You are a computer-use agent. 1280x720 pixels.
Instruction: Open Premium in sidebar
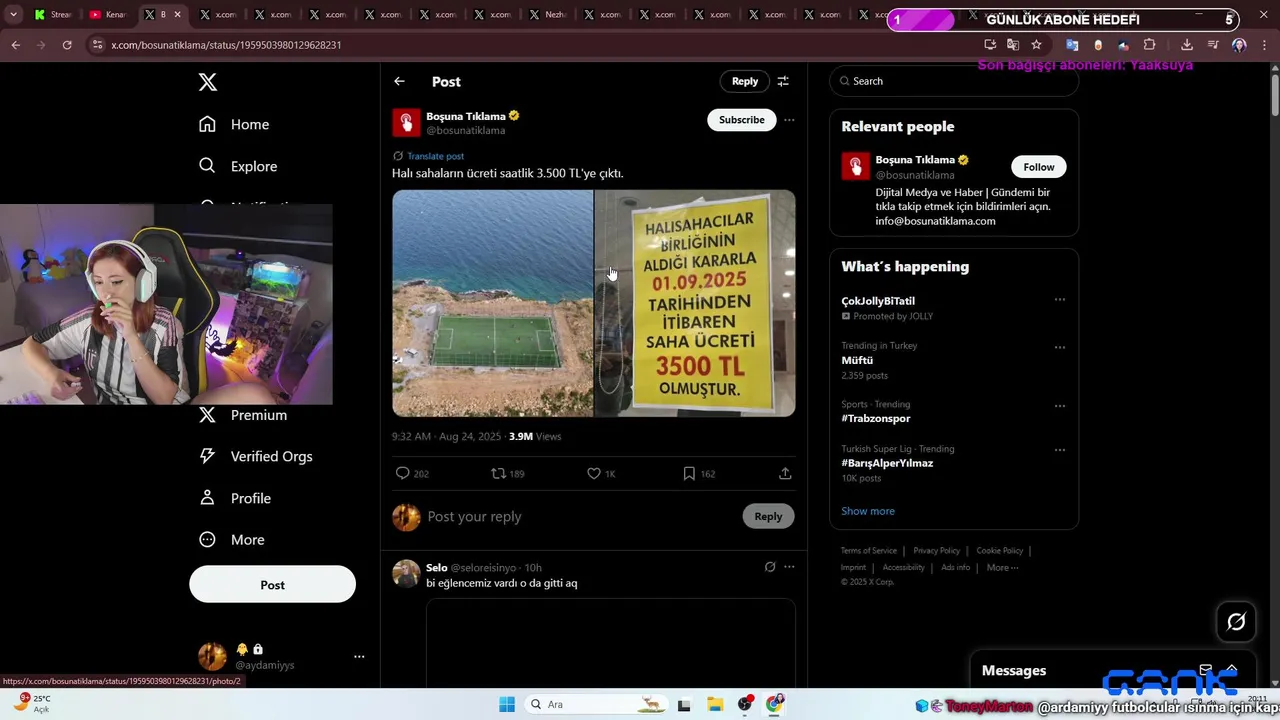click(x=244, y=415)
